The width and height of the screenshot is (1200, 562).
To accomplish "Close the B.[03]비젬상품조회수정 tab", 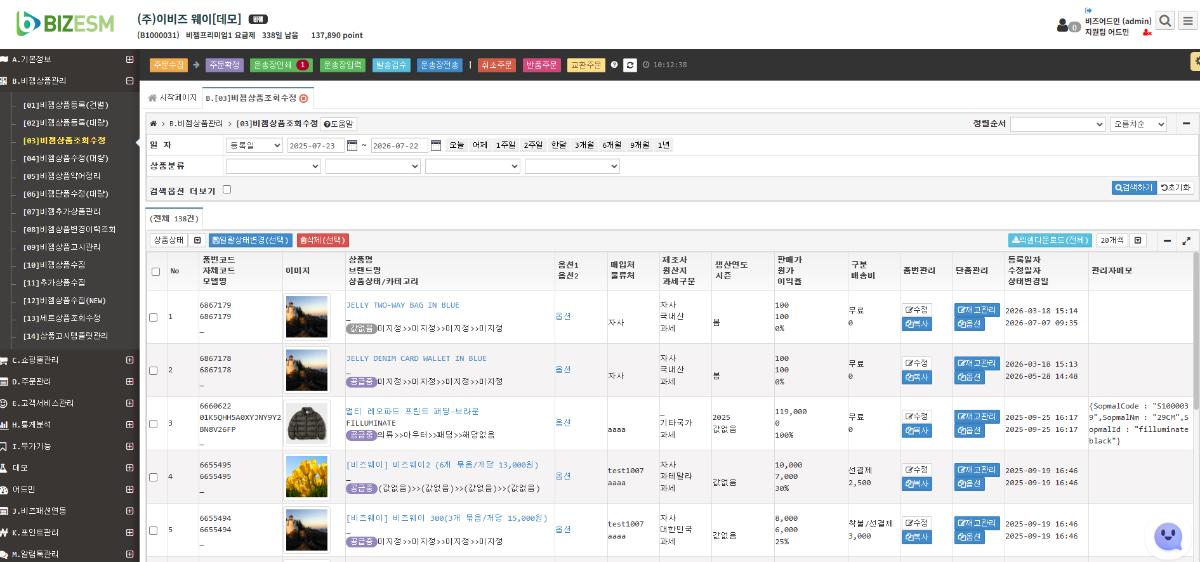I will point(304,98).
